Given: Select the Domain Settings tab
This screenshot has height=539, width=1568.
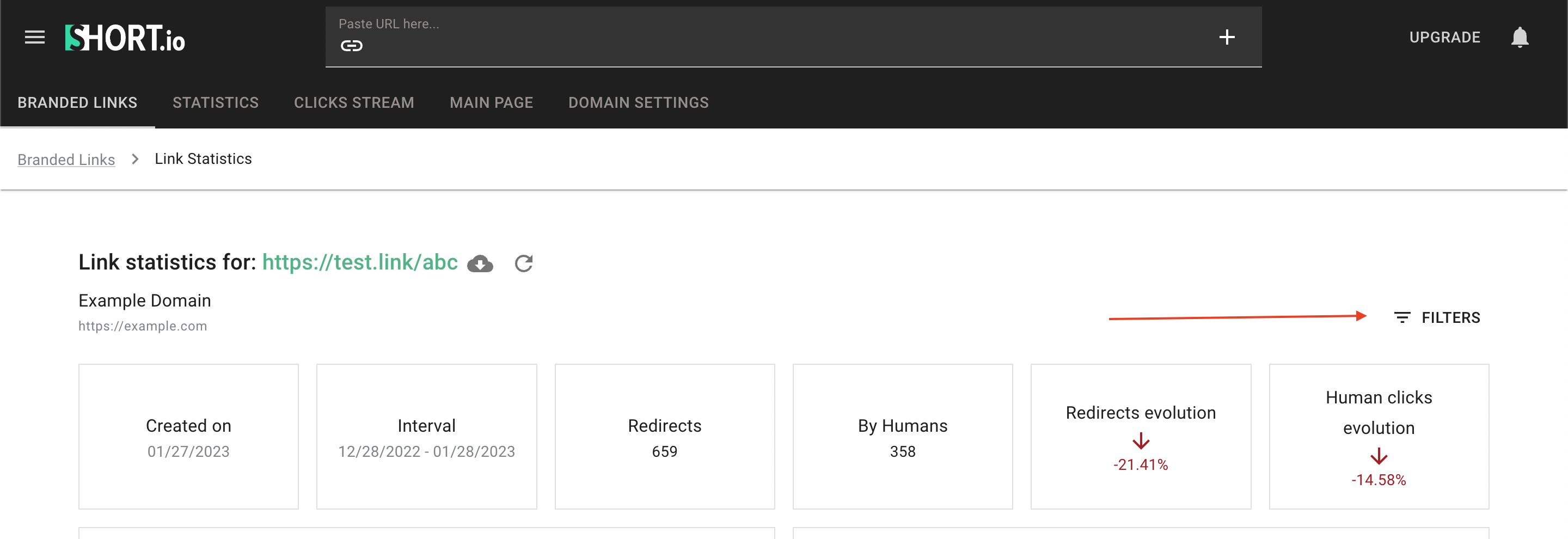Looking at the screenshot, I should point(638,103).
